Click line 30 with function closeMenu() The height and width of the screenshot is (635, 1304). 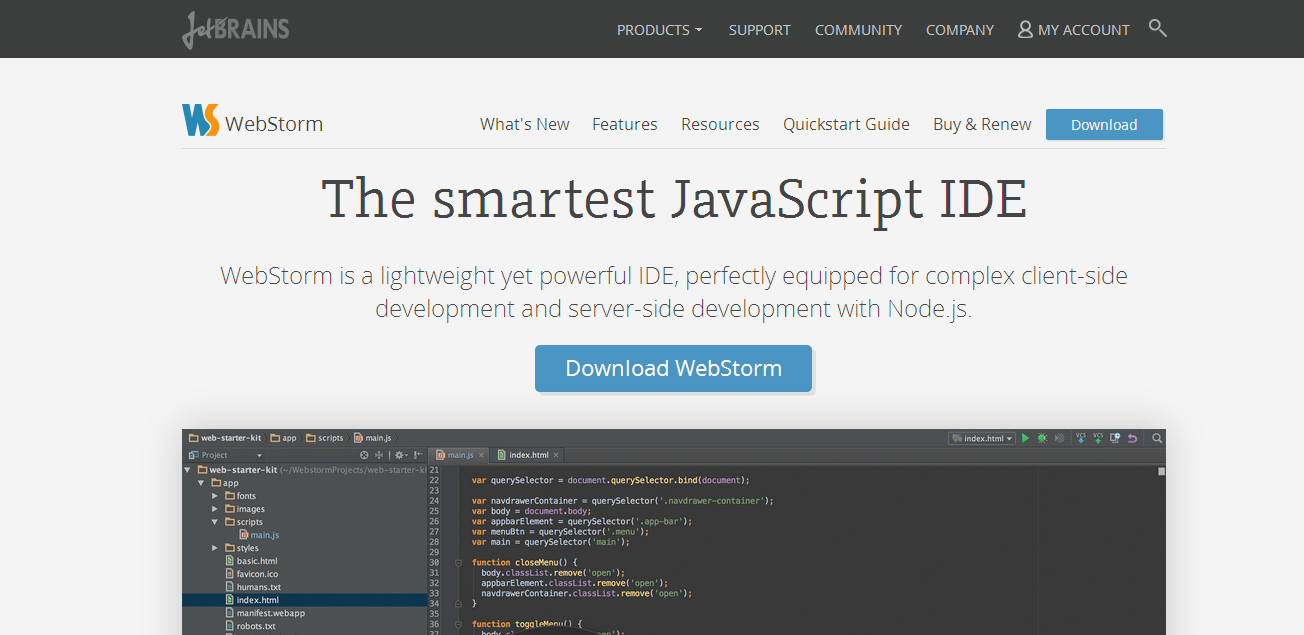525,562
